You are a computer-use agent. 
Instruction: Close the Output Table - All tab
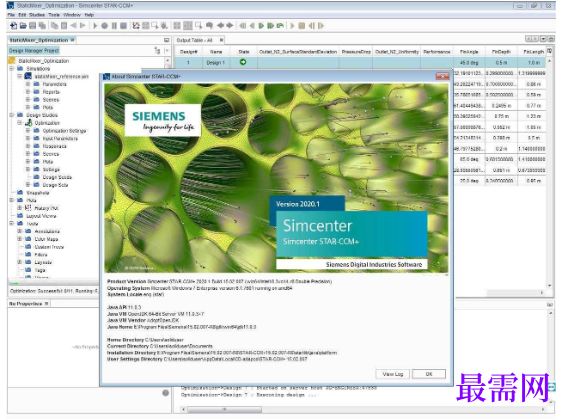221,40
